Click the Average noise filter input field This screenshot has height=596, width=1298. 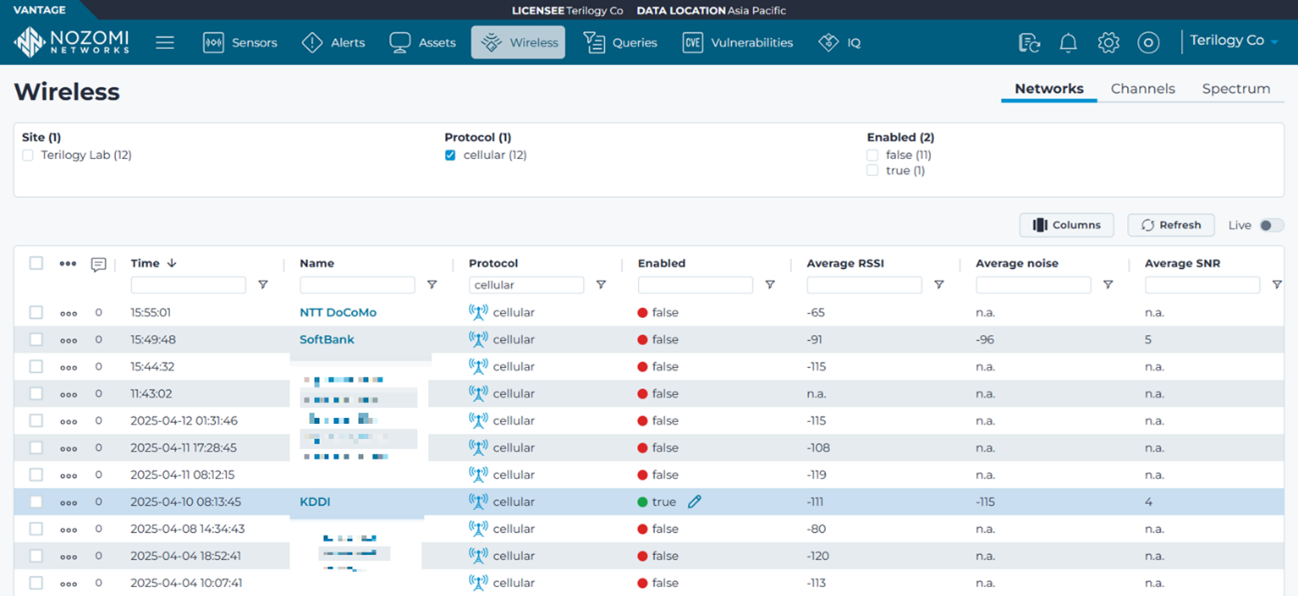click(1033, 285)
